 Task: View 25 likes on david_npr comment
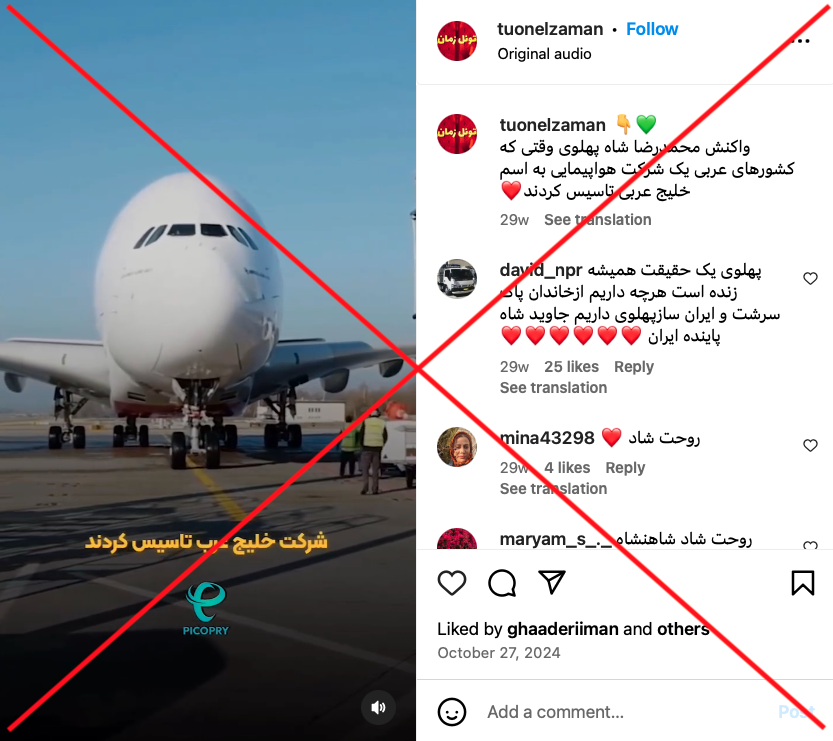pos(571,367)
